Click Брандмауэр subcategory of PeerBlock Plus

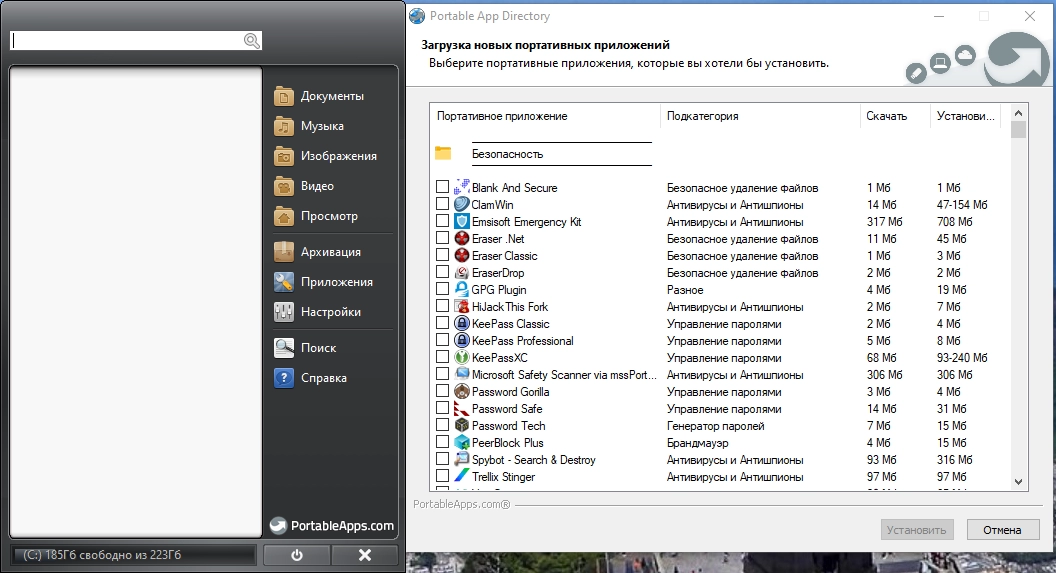pyautogui.click(x=697, y=443)
